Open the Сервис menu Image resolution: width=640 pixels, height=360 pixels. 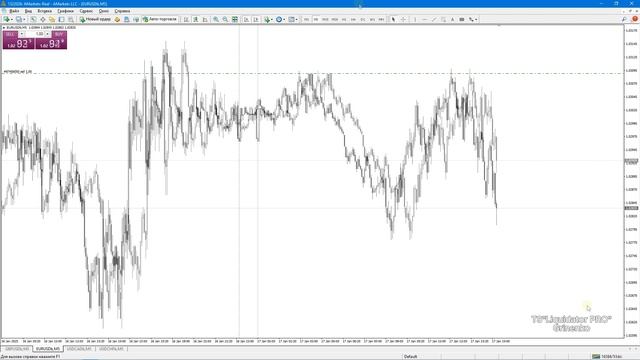tap(86, 11)
